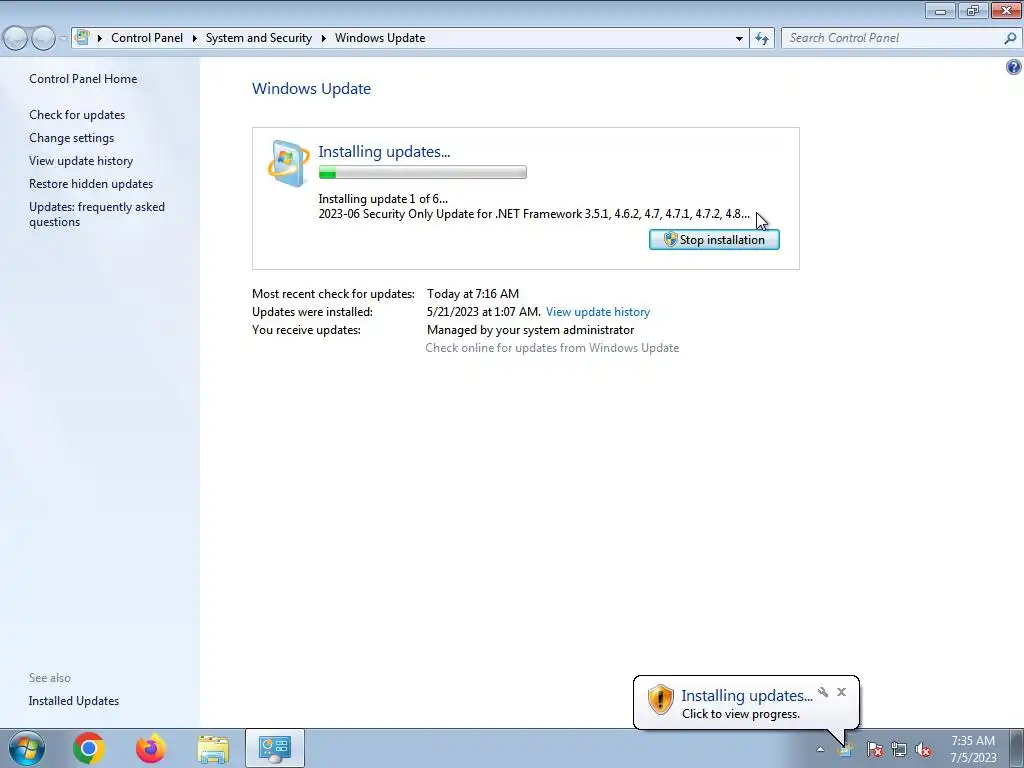Click the search magnifier icon

tap(1010, 39)
